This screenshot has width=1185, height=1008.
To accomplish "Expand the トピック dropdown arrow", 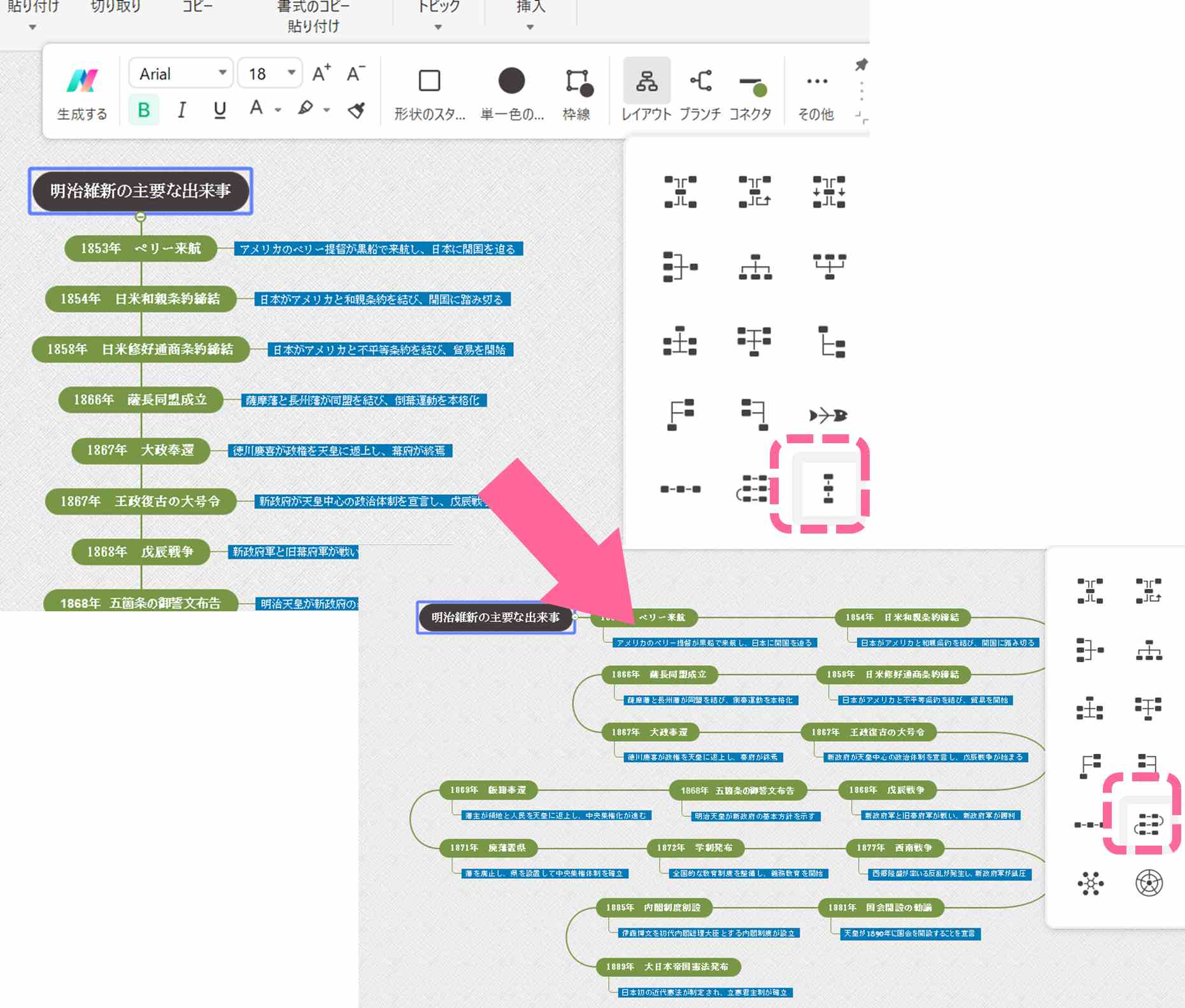I will (438, 27).
